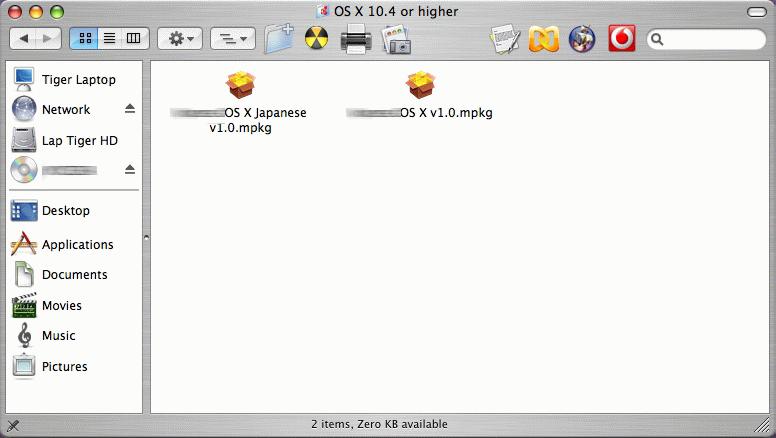Click the toolbar hide pill button
This screenshot has width=776, height=438.
[x=757, y=12]
